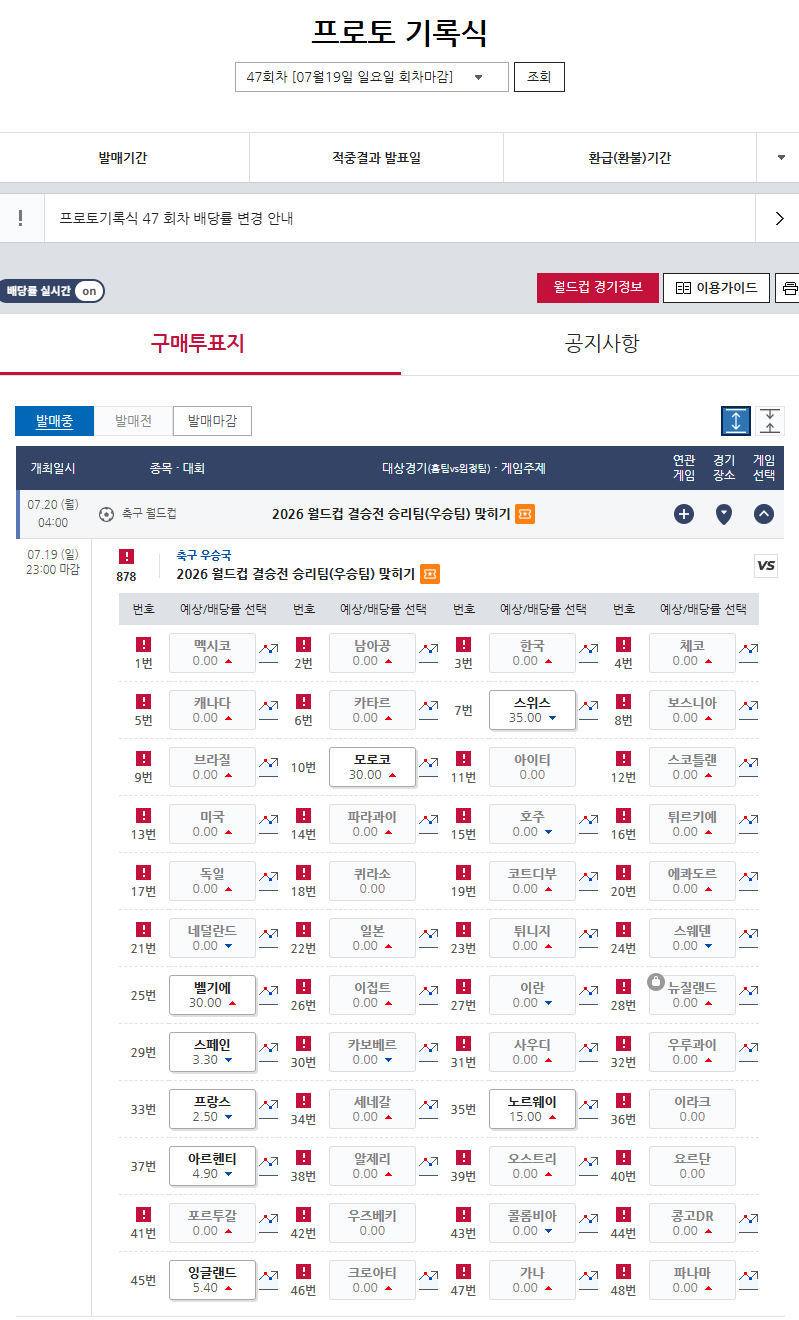Viewport: 799px width, 1320px height.
Task: Click the exclamation notice icon in the announcement bar
Action: click(x=21, y=218)
